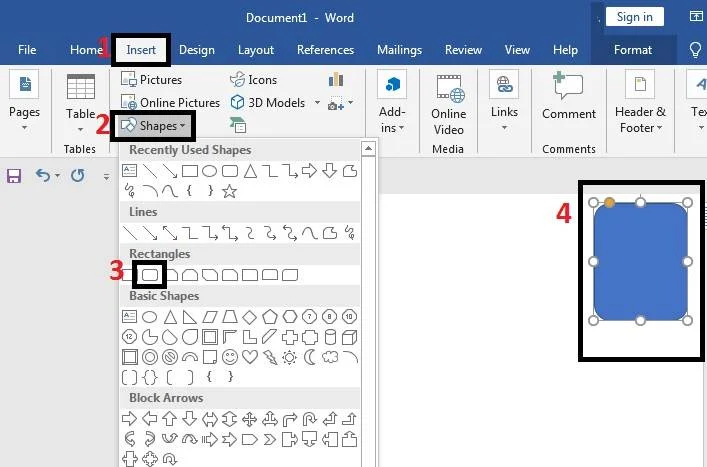Select the plus cross shape
Viewport: 707px width, 467px height.
[x=289, y=337]
